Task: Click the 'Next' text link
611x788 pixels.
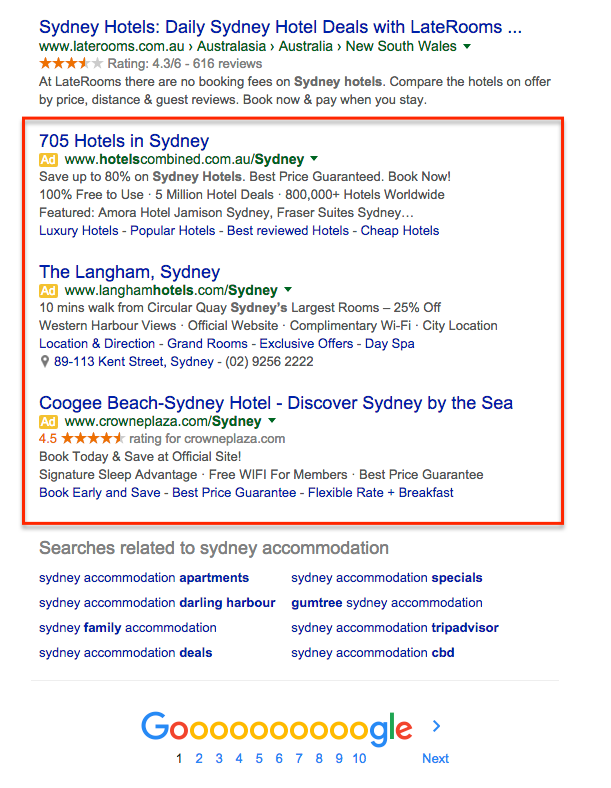Action: [x=435, y=758]
